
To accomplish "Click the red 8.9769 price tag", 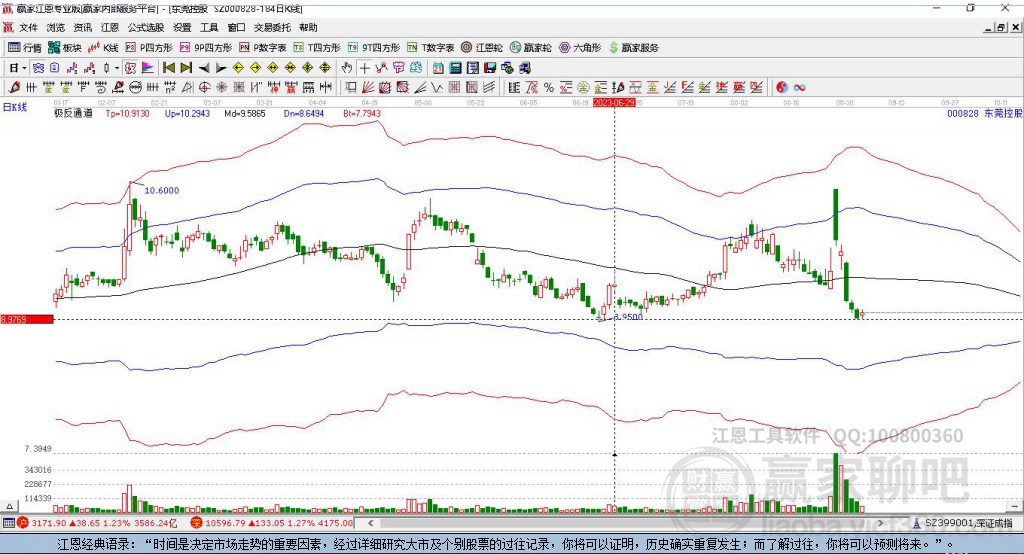I will click(27, 319).
